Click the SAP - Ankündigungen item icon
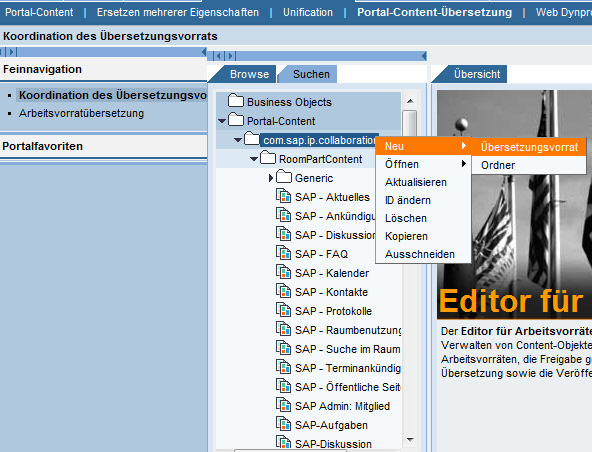Image resolution: width=592 pixels, height=452 pixels. pyautogui.click(x=284, y=215)
